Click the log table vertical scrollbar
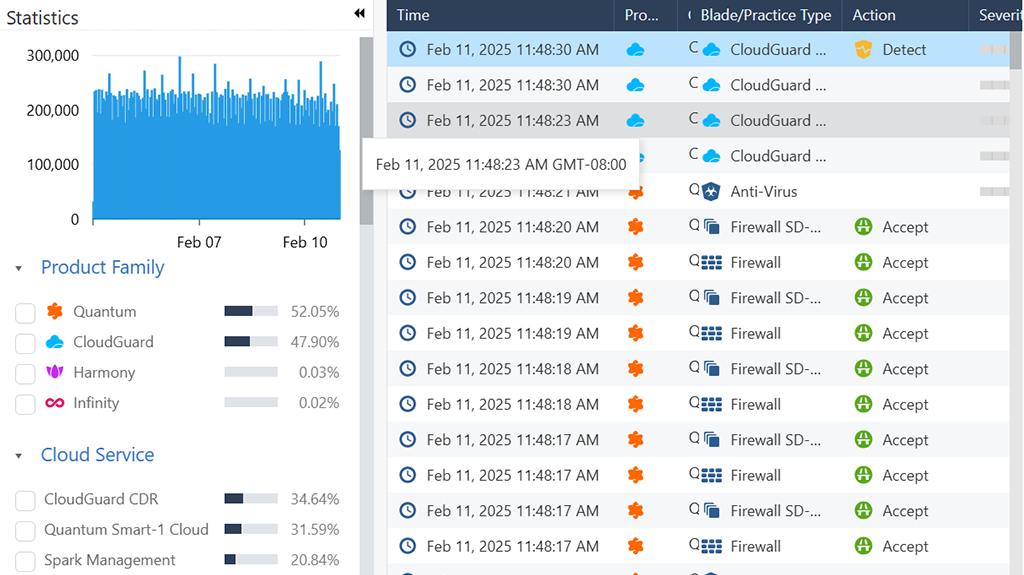 tap(1016, 50)
